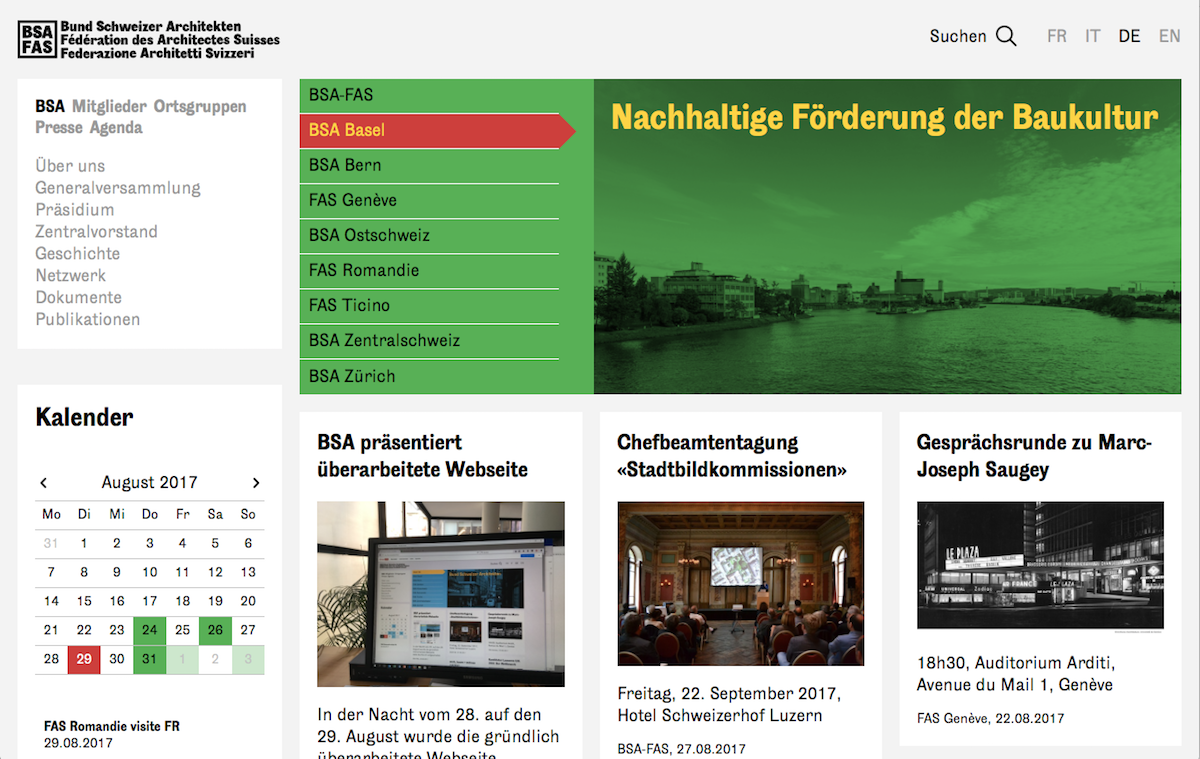Open the Agenda tab

coord(116,128)
